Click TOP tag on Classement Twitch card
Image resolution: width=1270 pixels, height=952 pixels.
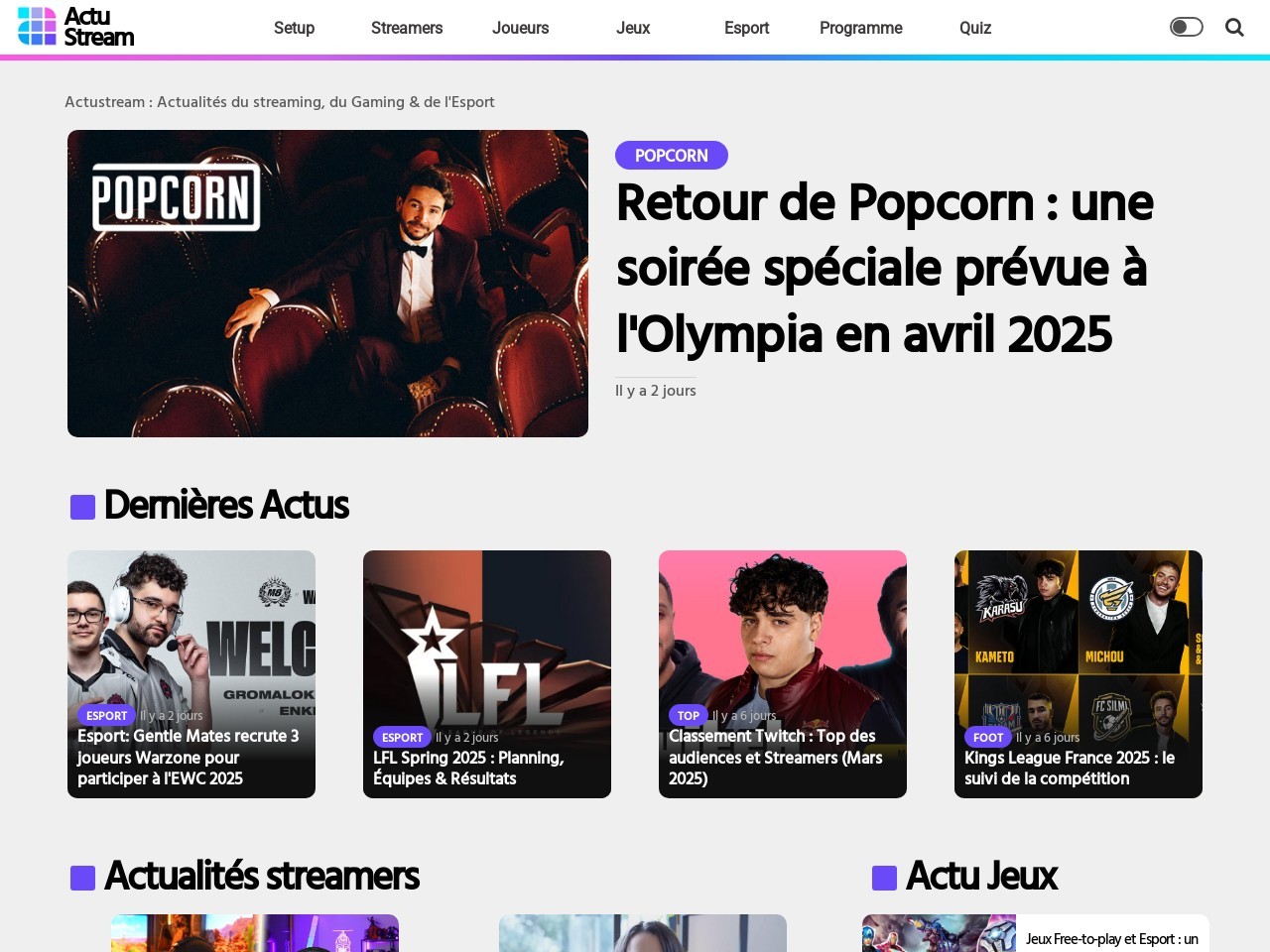point(688,715)
